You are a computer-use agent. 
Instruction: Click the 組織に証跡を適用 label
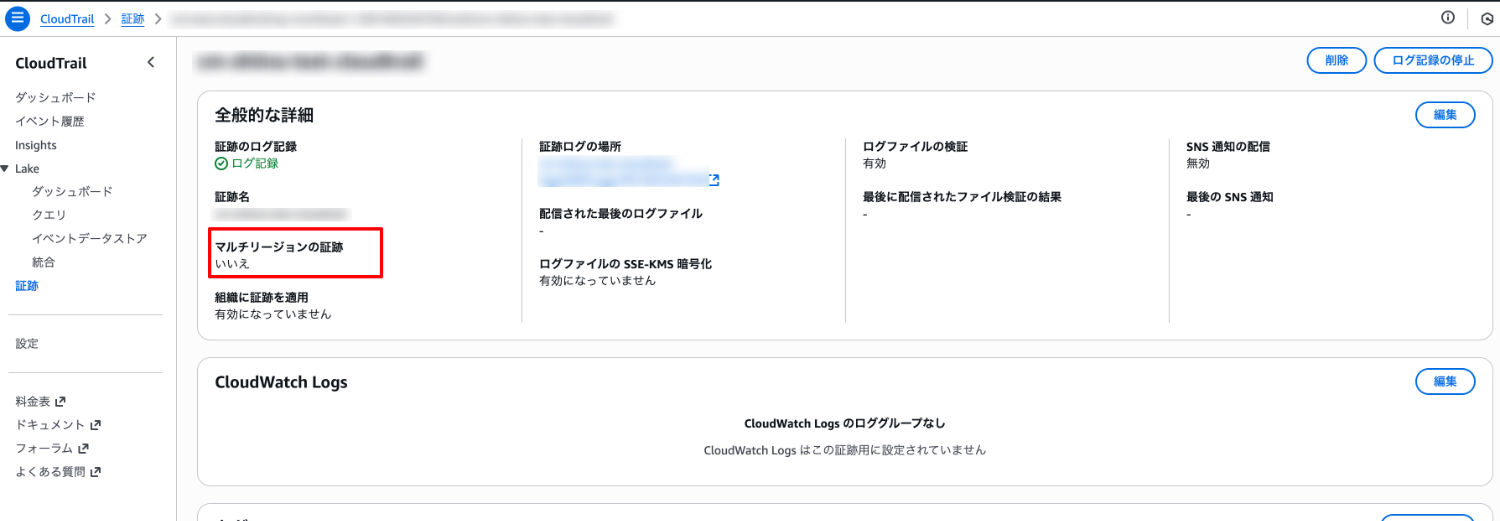262,297
